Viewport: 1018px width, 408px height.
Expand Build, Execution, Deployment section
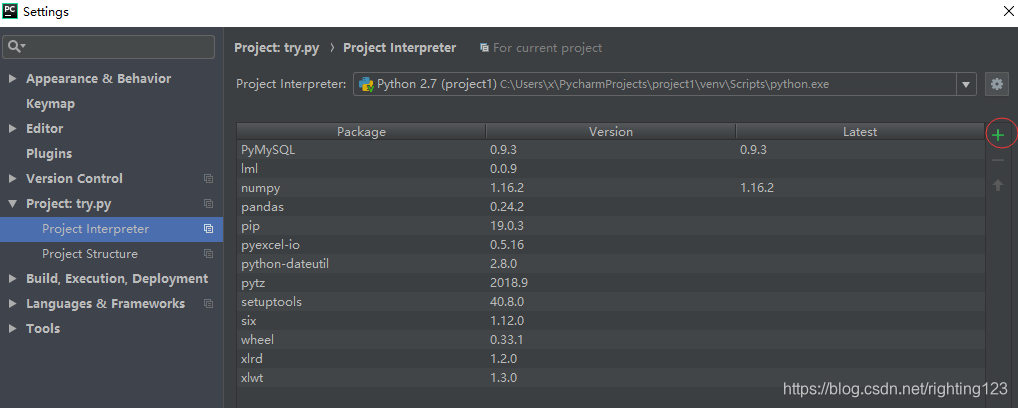tap(12, 279)
